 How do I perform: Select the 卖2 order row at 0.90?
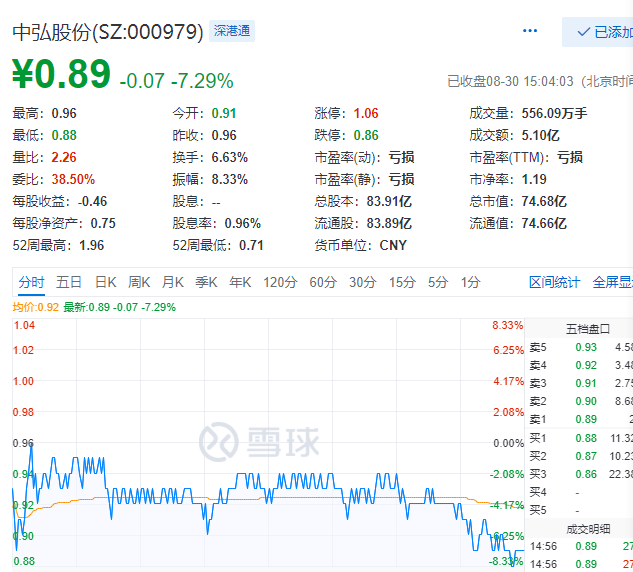(x=581, y=401)
